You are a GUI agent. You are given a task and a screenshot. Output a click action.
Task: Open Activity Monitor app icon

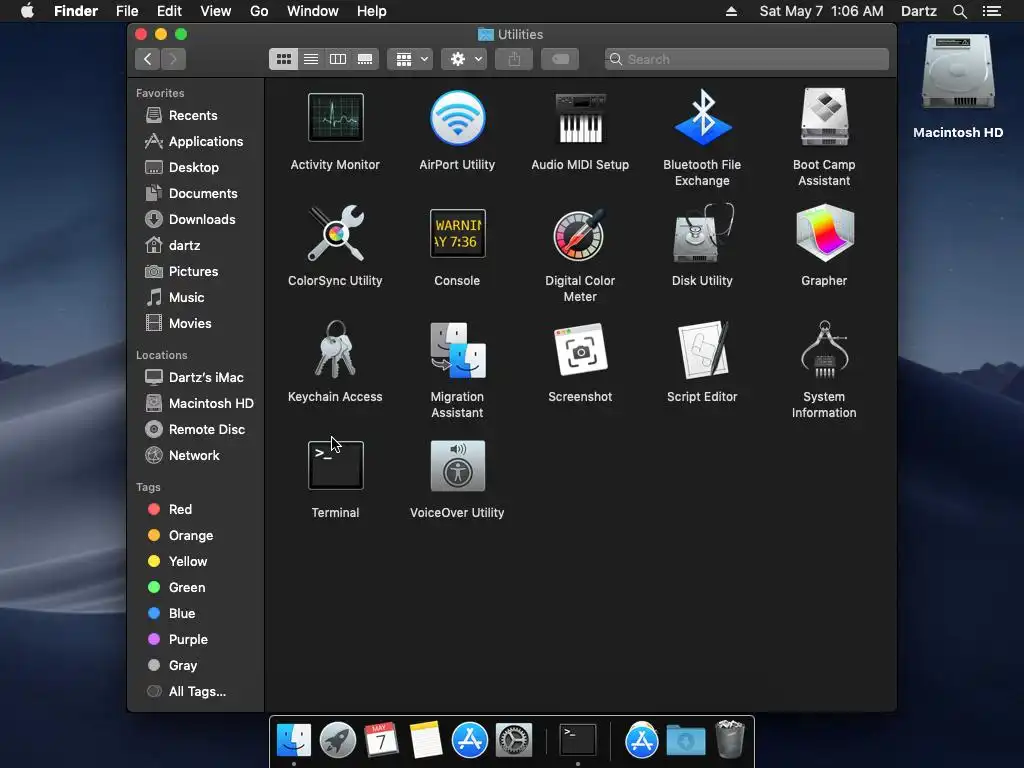(x=335, y=118)
